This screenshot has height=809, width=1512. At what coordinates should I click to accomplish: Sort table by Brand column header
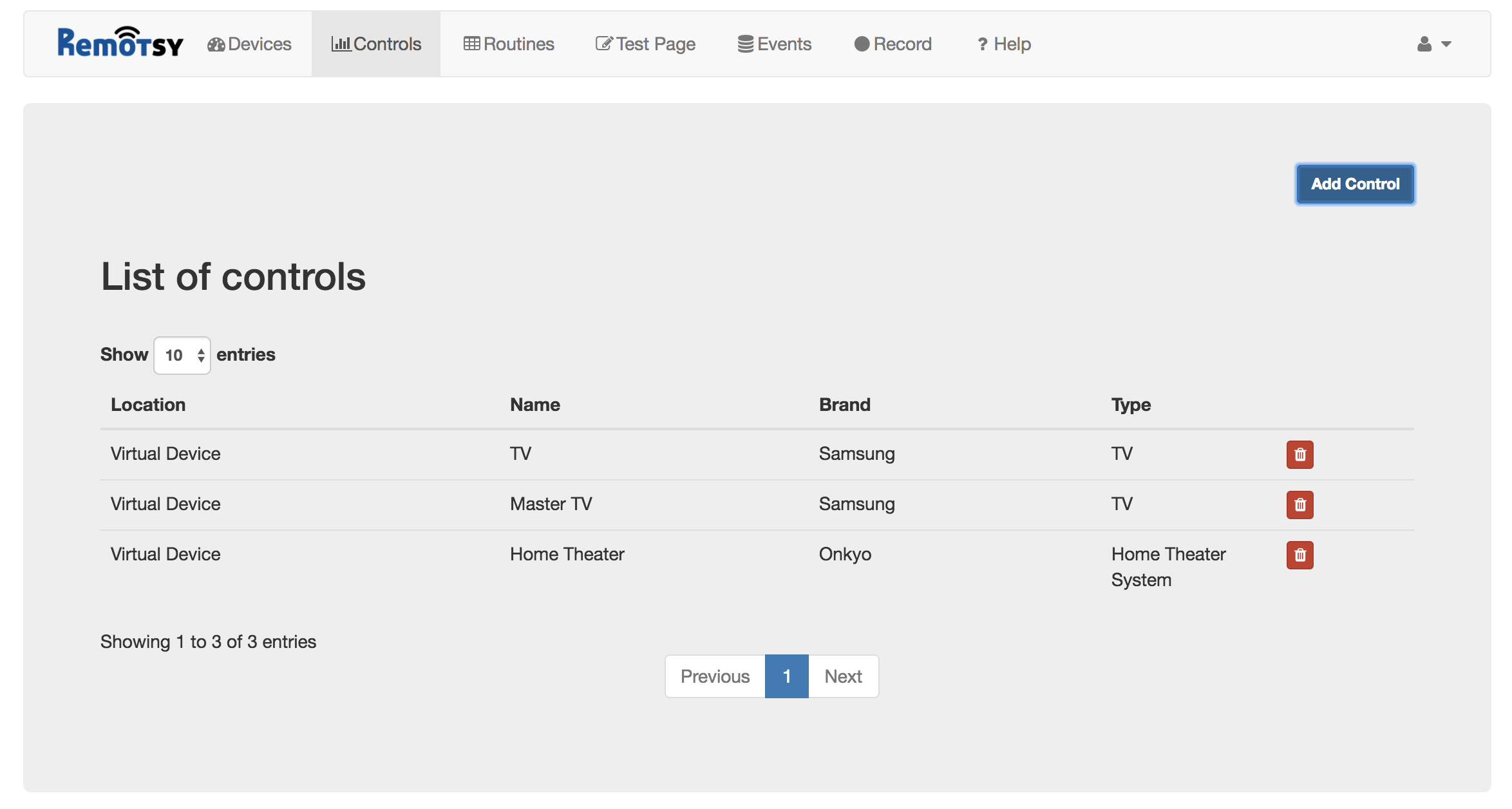click(x=844, y=404)
